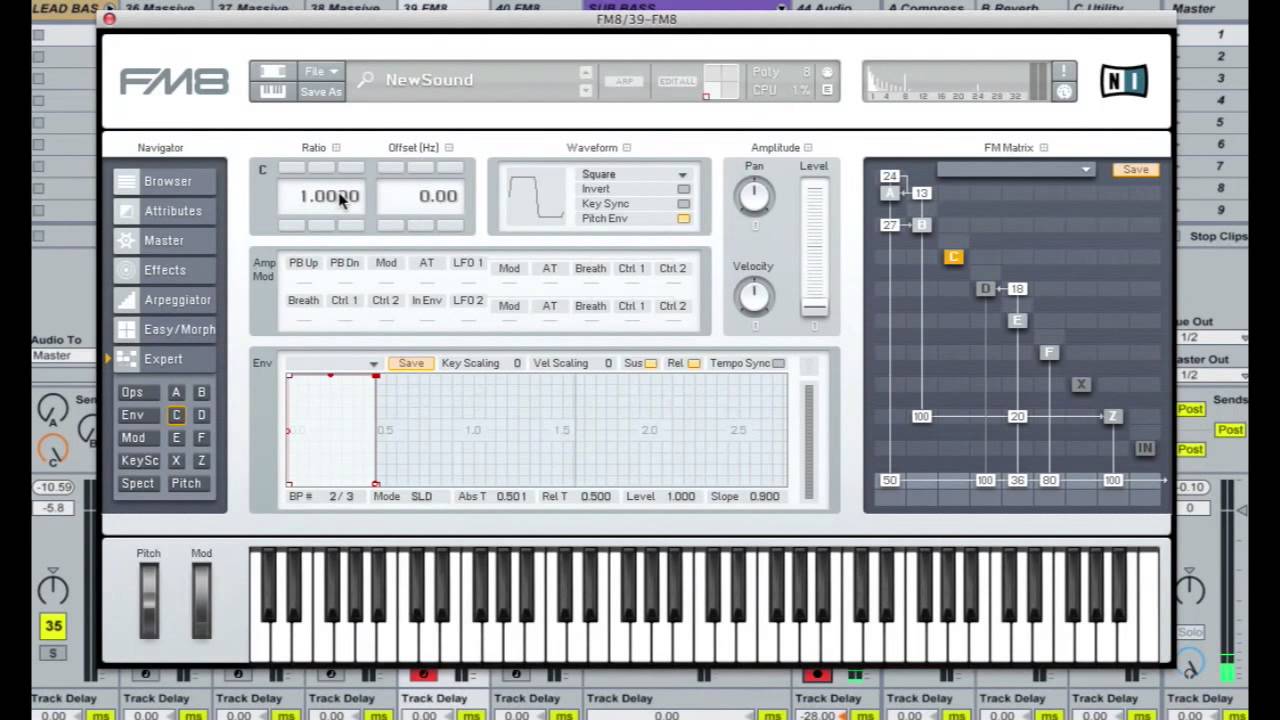Open the Effects page
This screenshot has height=720, width=1280.
pos(166,270)
